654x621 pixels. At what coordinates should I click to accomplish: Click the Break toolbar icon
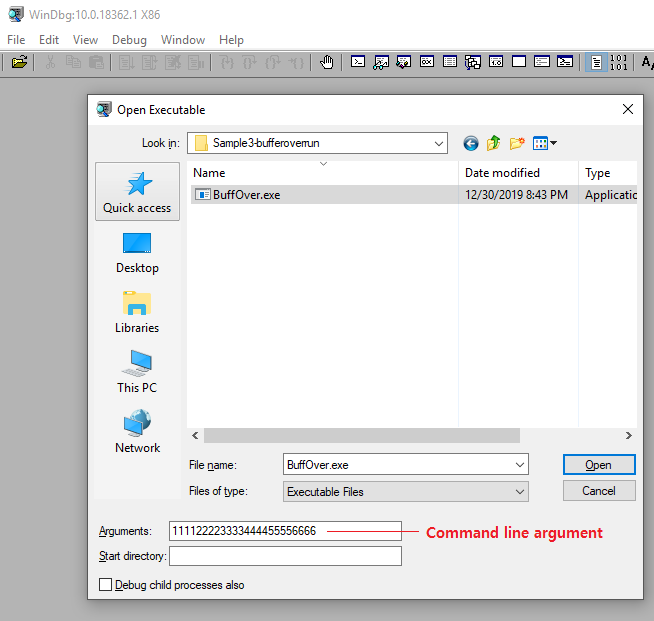[x=195, y=62]
